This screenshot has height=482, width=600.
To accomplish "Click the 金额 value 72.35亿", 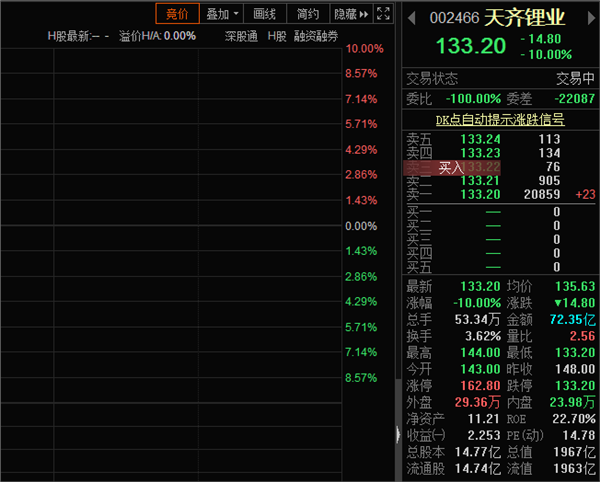I will 572,319.
